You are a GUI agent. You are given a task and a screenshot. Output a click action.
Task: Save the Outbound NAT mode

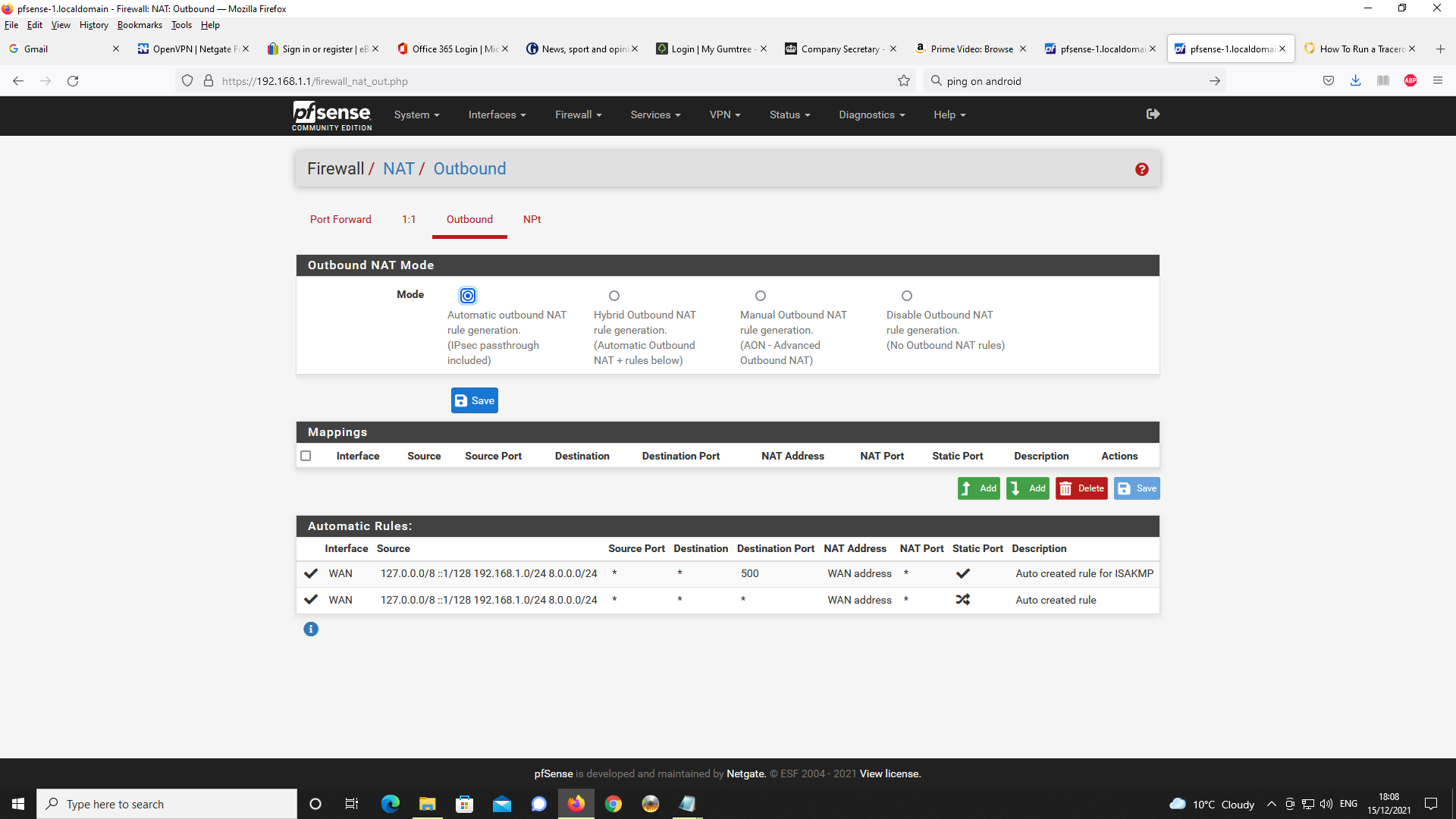(475, 400)
